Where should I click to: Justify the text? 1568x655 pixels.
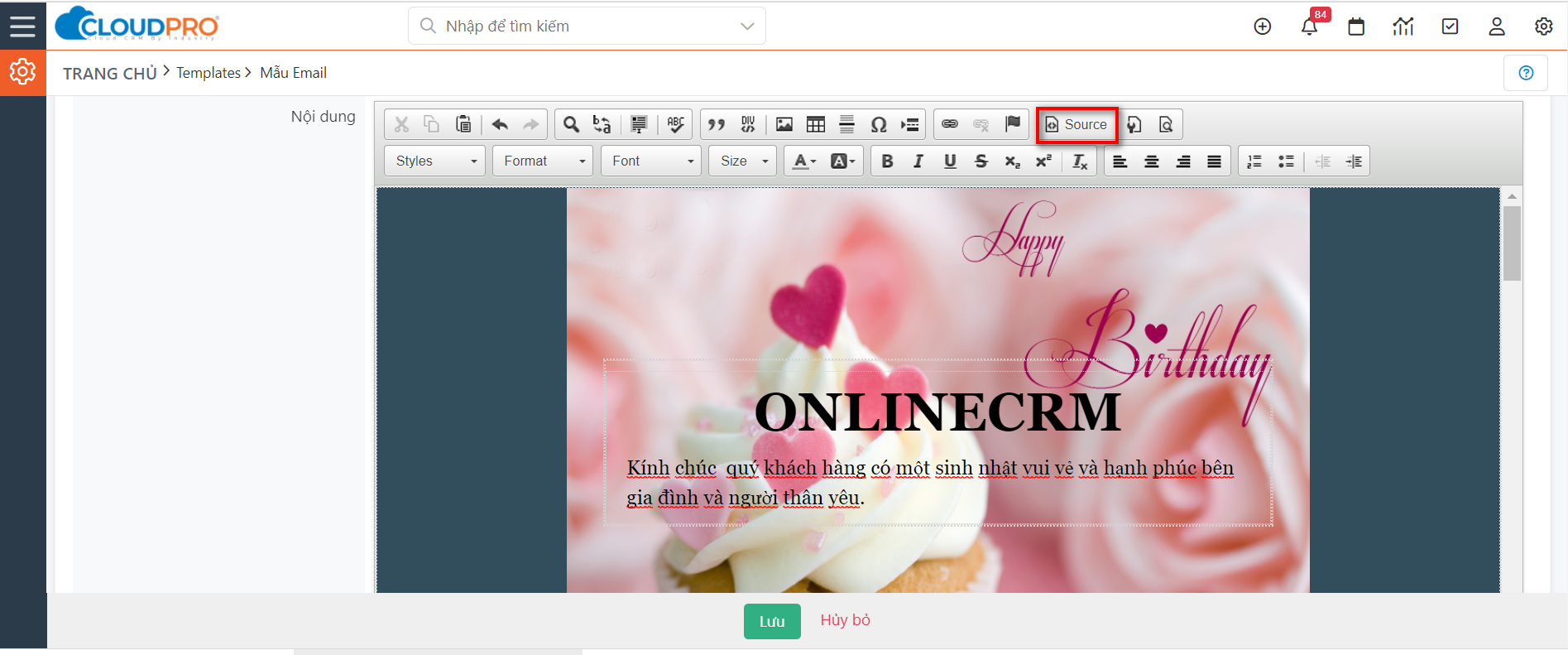click(x=1214, y=161)
